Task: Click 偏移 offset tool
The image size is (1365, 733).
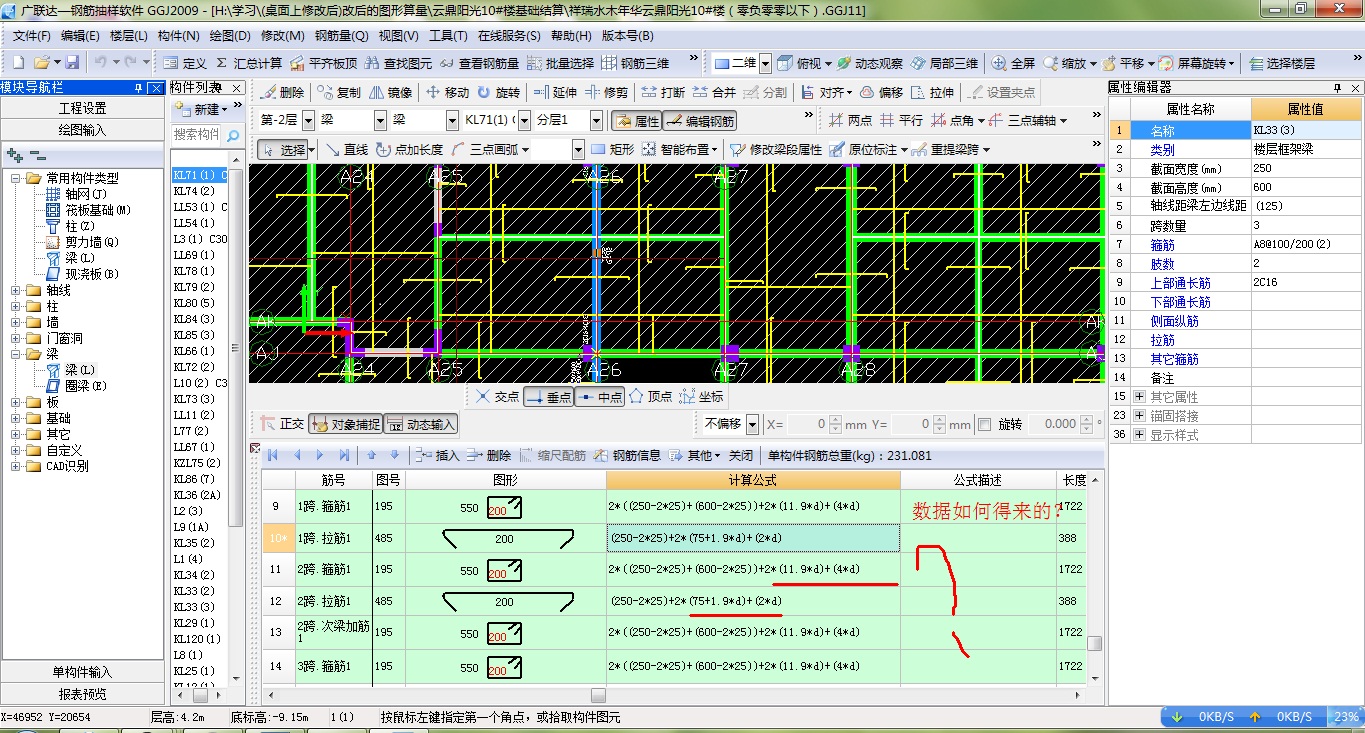Action: 881,92
